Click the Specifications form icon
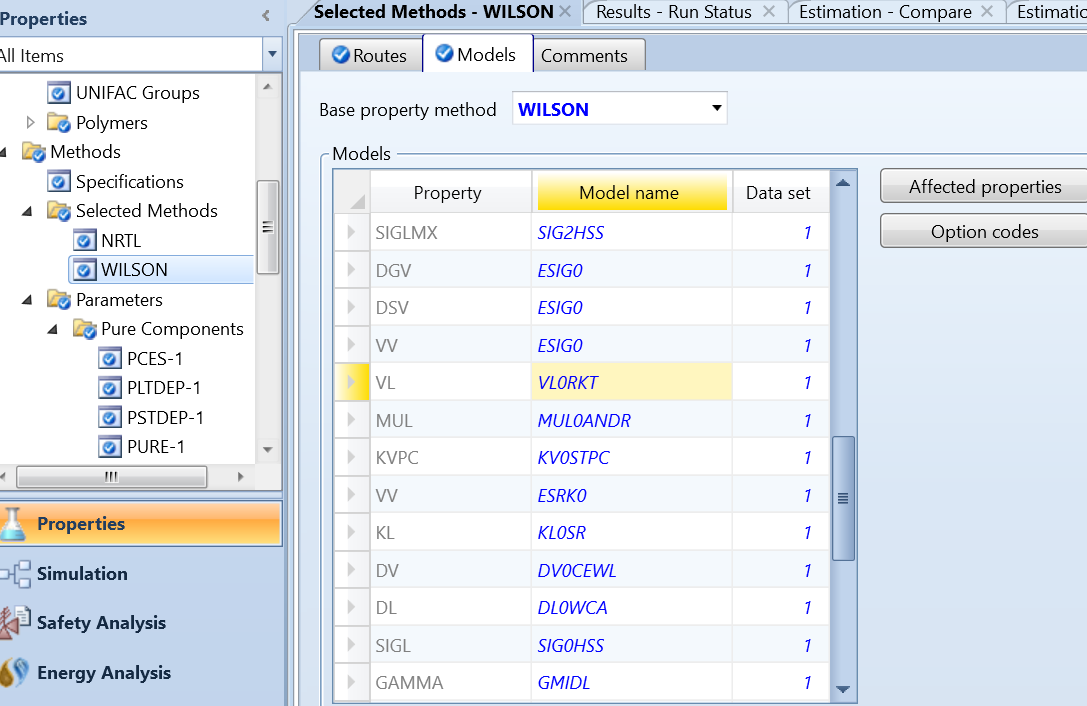This screenshot has width=1087, height=706. pyautogui.click(x=59, y=182)
